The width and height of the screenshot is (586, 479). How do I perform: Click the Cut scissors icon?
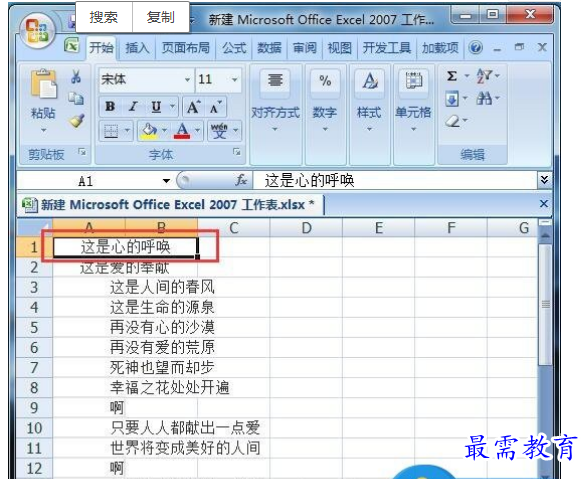76,77
